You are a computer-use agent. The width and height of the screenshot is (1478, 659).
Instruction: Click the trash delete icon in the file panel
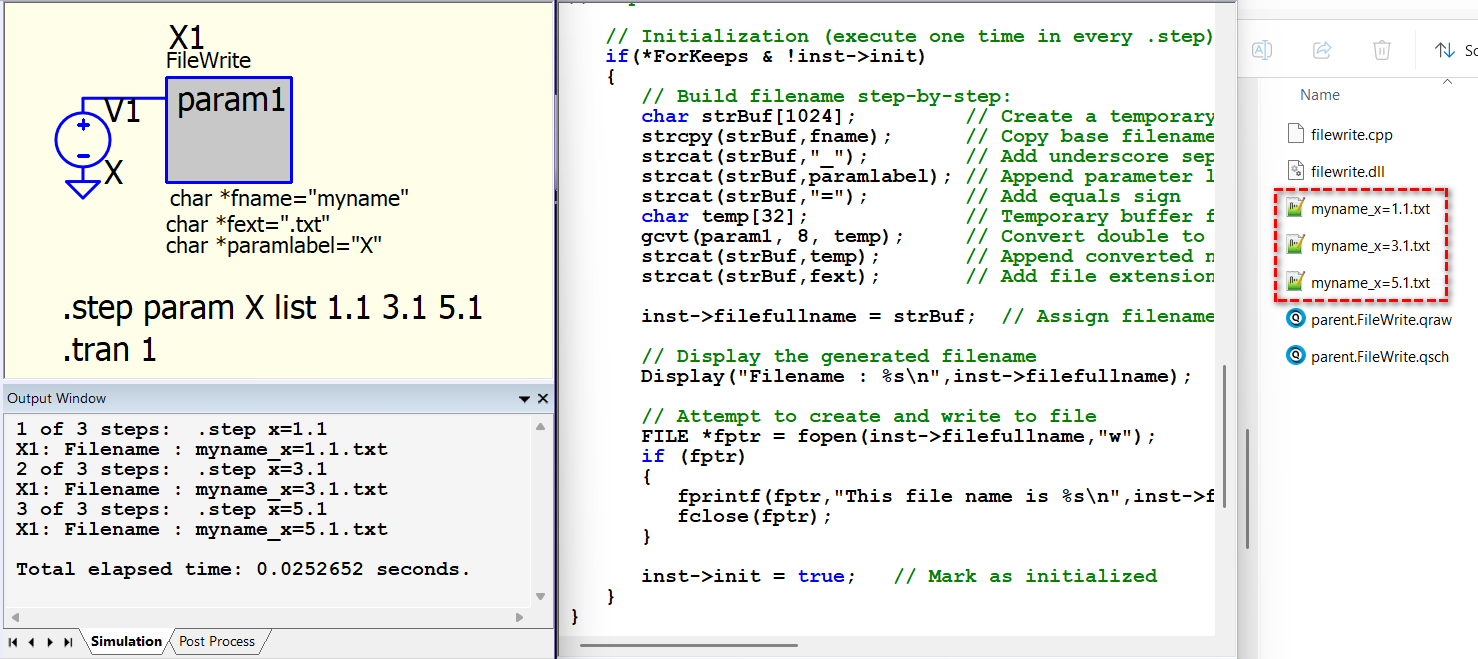1381,50
